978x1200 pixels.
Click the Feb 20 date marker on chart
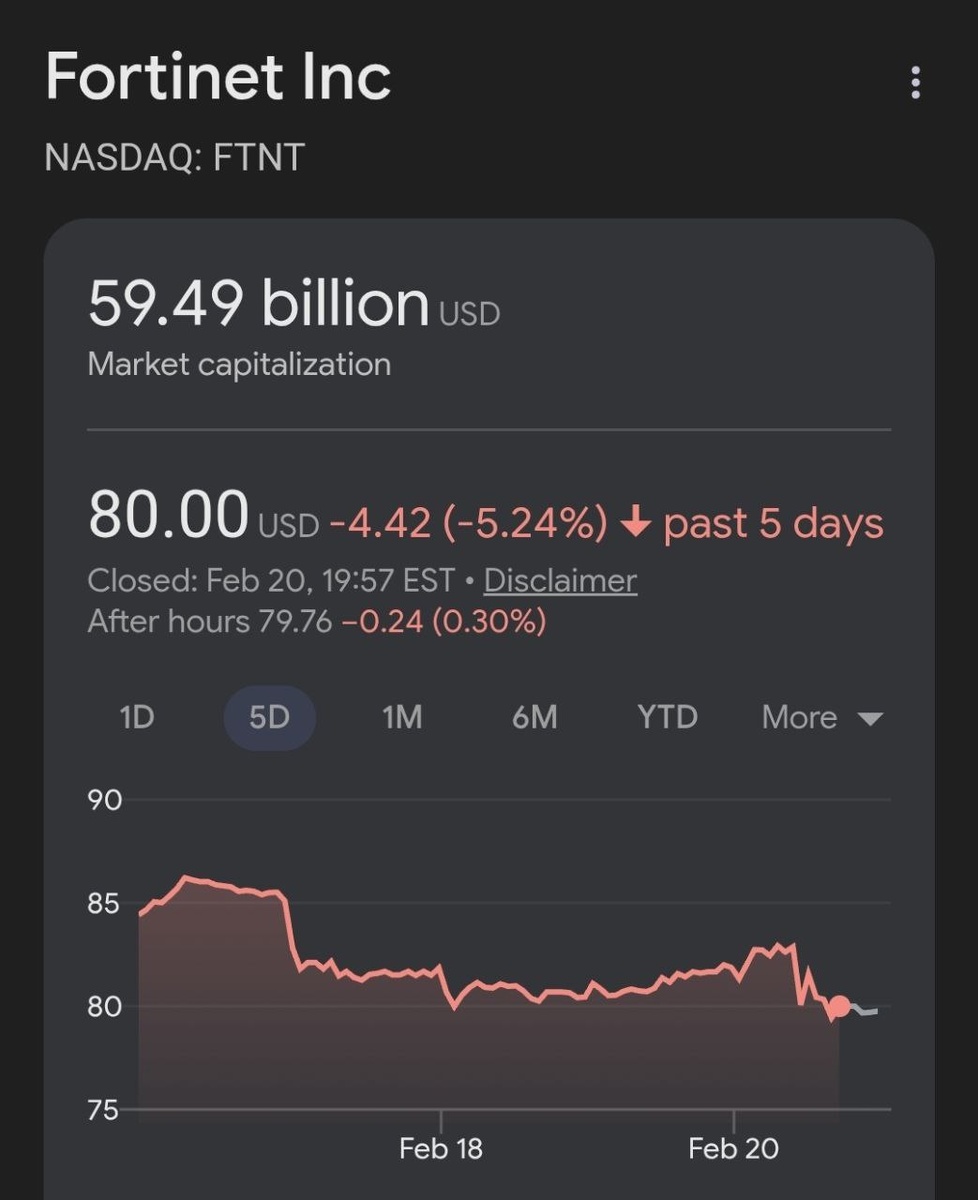pyautogui.click(x=733, y=1148)
